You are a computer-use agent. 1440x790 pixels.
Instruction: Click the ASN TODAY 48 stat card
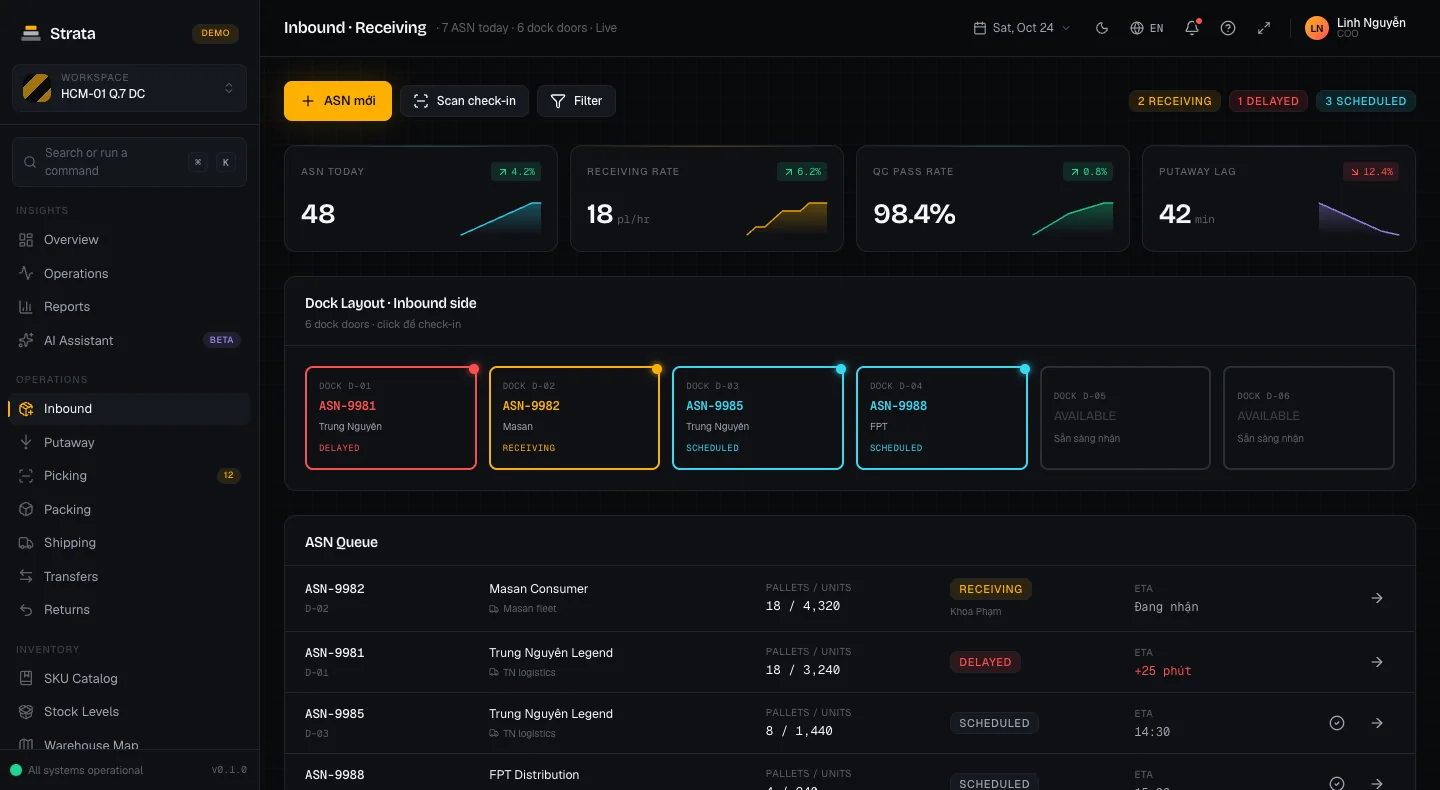[421, 198]
